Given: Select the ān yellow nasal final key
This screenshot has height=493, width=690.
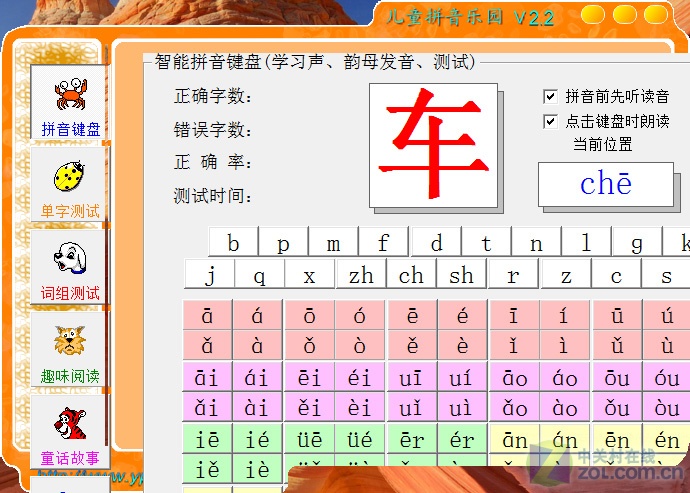Looking at the screenshot, I should 514,438.
